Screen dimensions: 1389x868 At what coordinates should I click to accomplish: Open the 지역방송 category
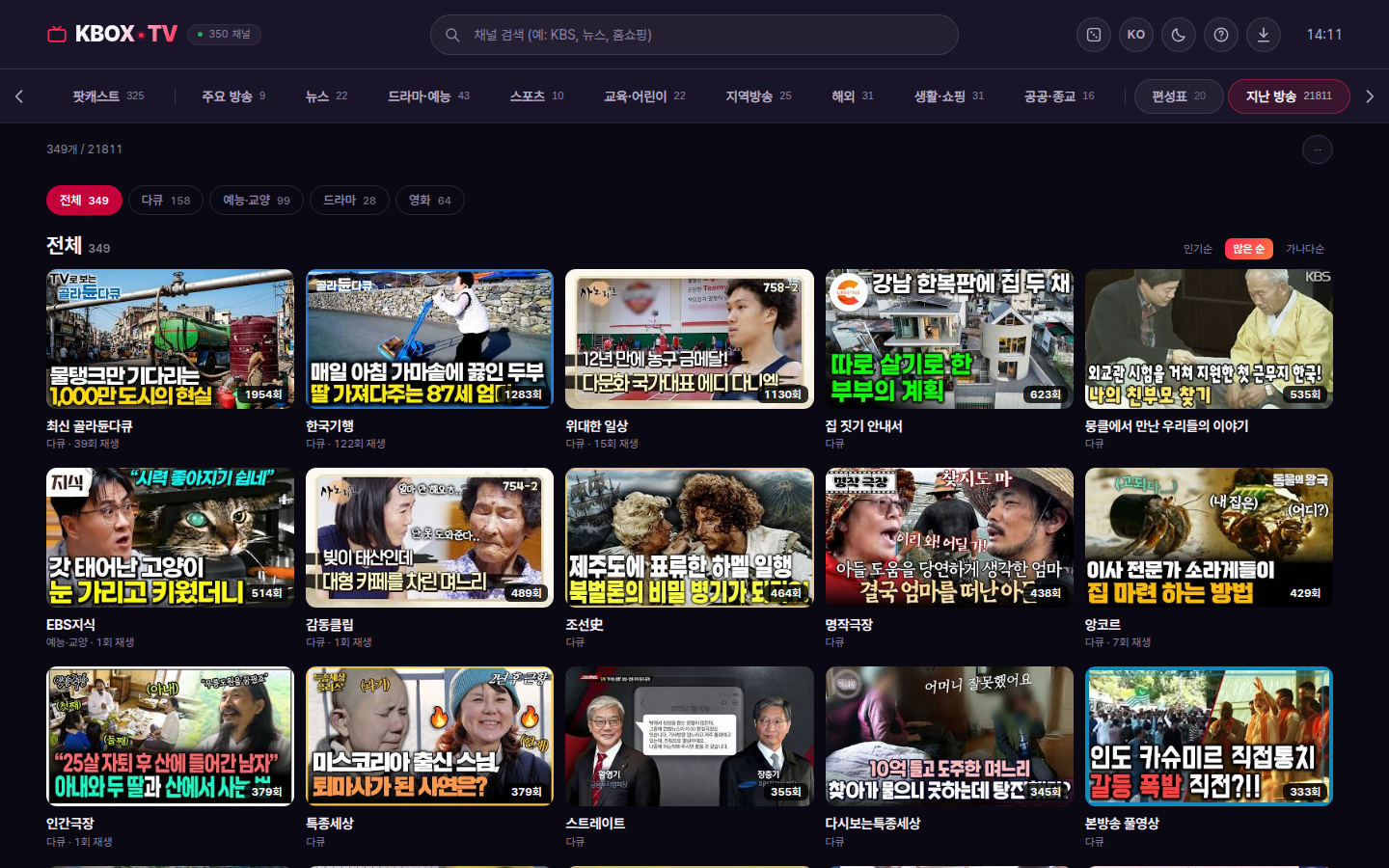pyautogui.click(x=758, y=96)
